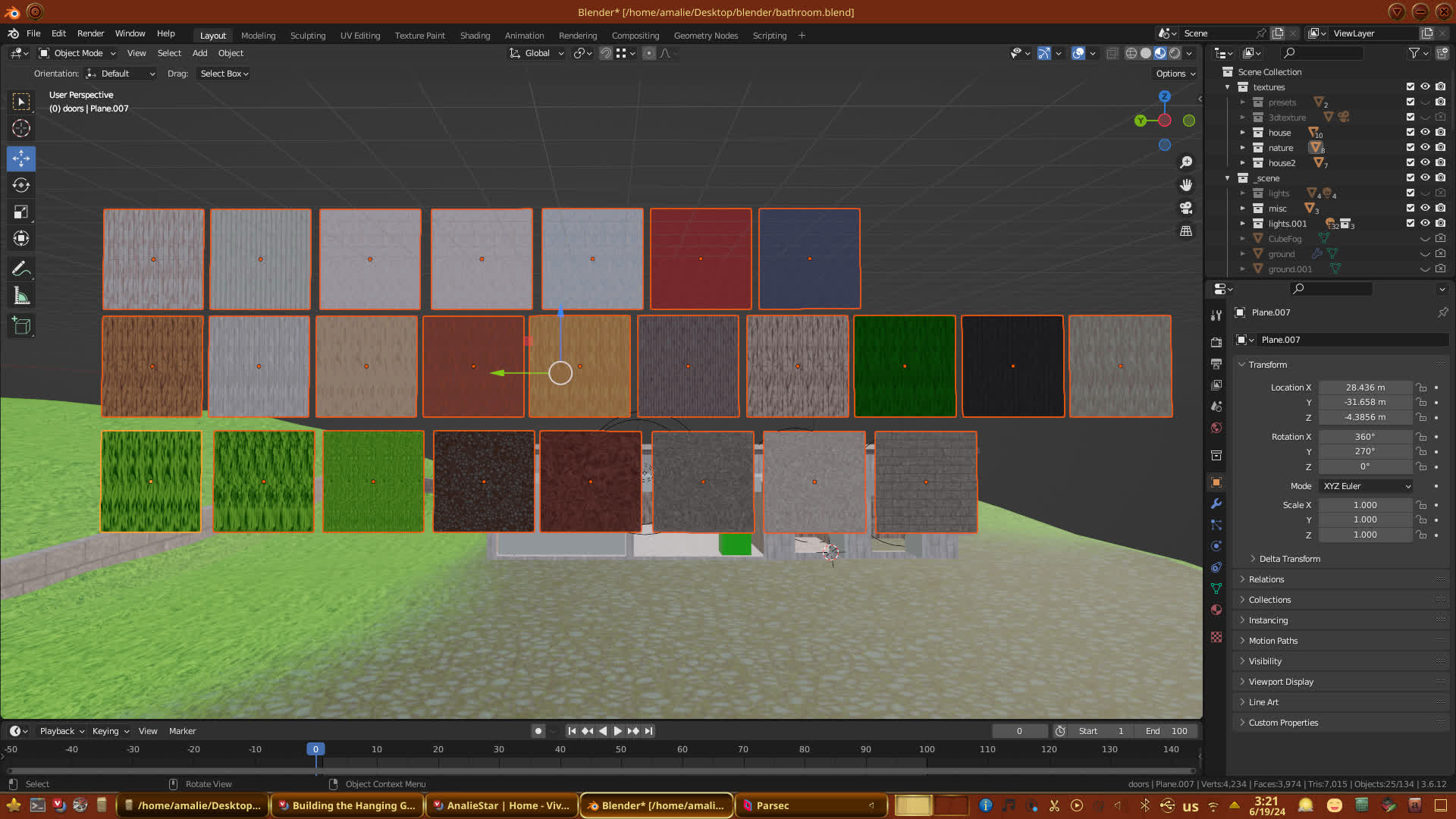Activate the Rotate tool
The image size is (1456, 819).
pyautogui.click(x=21, y=185)
